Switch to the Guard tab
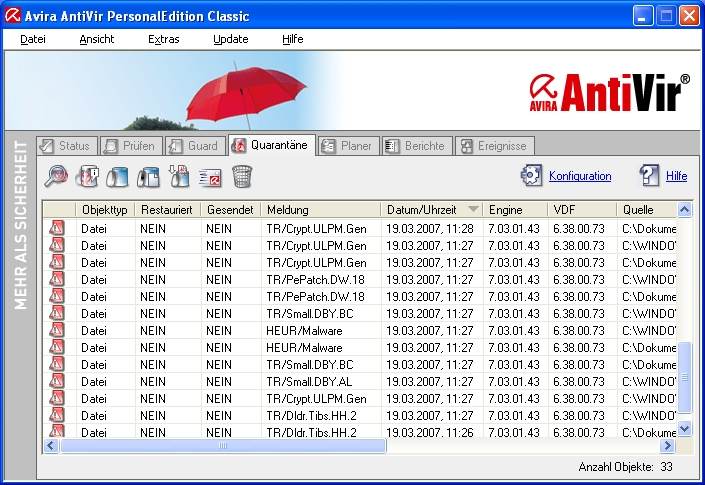705x485 pixels. [x=195, y=146]
